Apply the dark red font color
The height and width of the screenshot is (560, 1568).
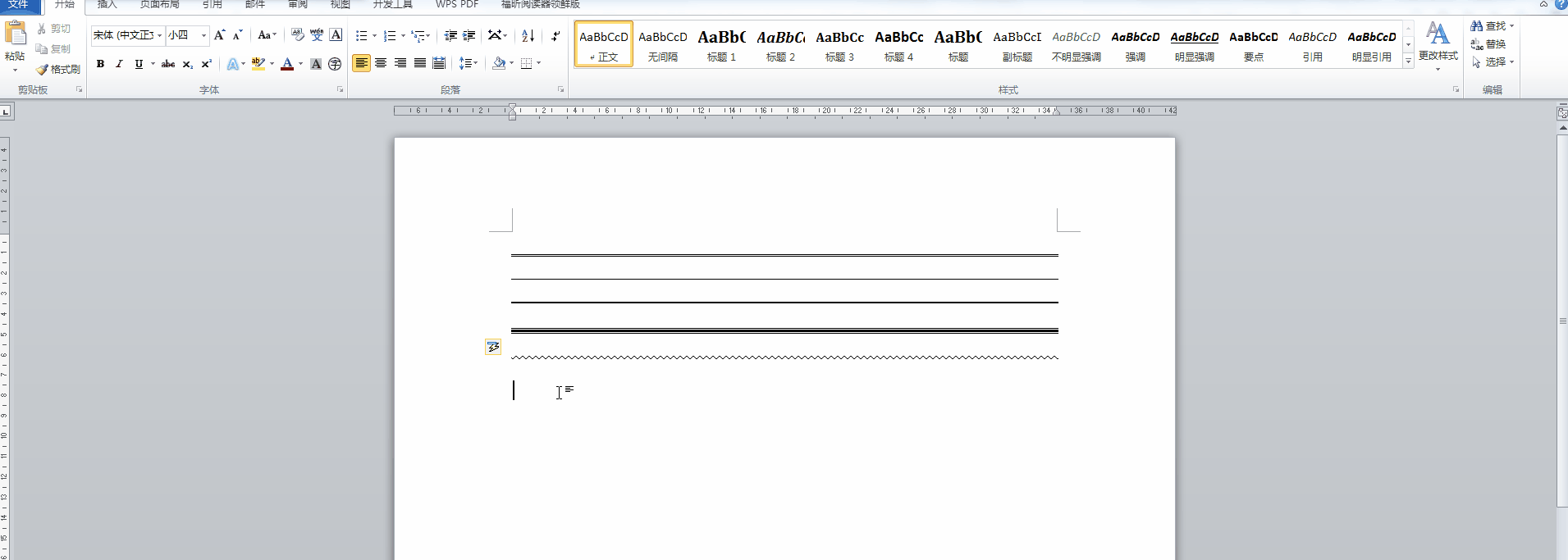coord(287,64)
